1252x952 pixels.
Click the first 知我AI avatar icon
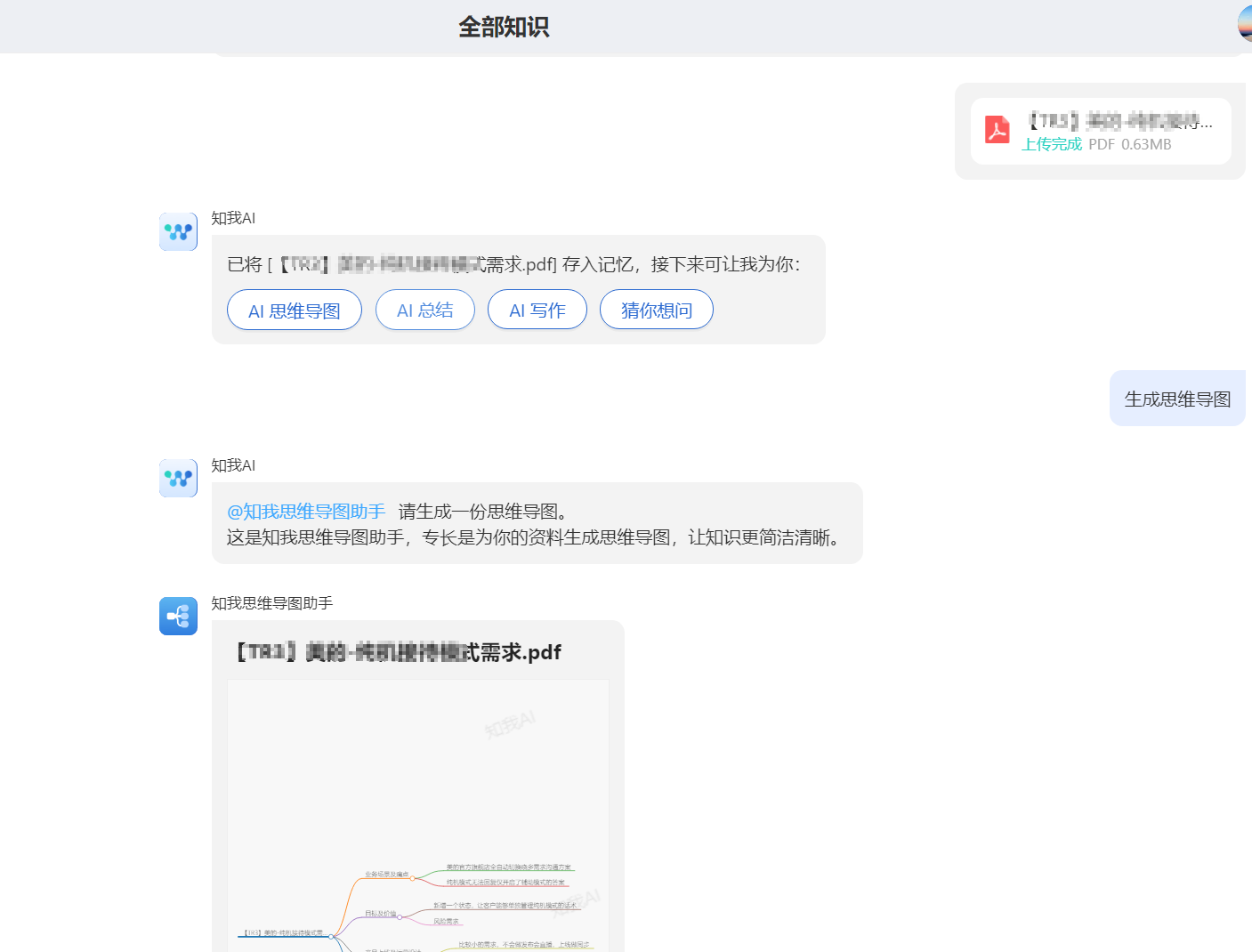[178, 231]
